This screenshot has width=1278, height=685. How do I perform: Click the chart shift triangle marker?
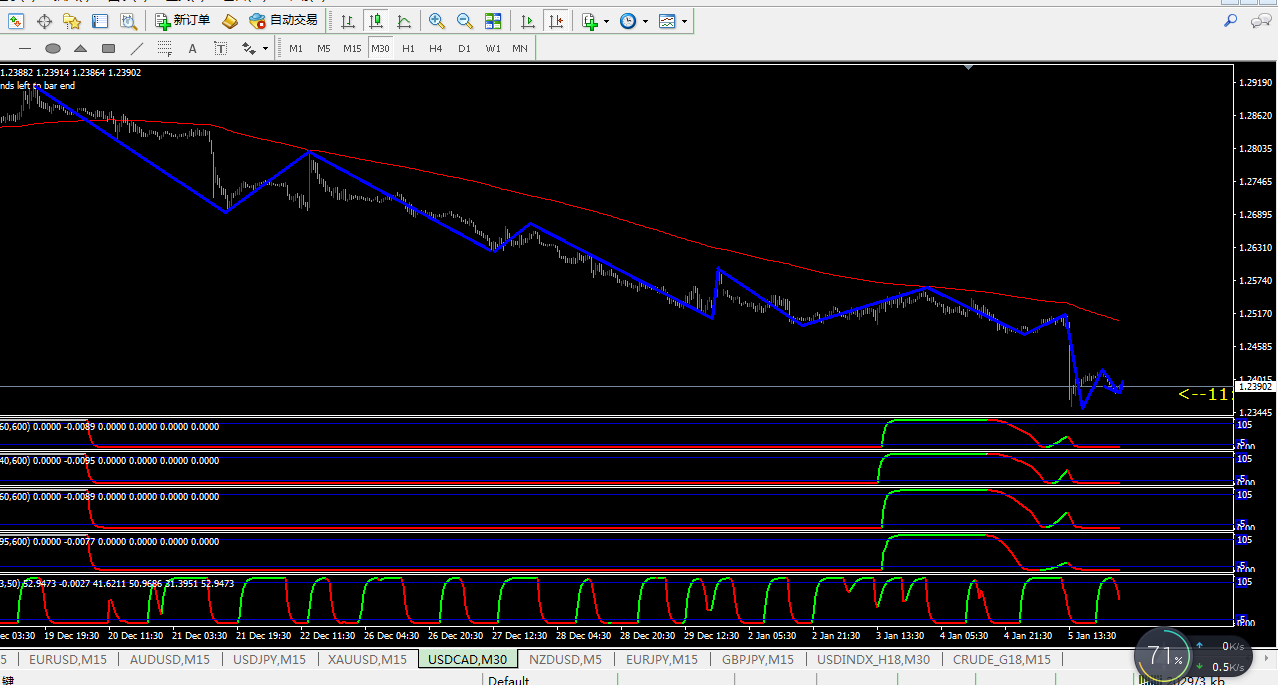point(968,67)
